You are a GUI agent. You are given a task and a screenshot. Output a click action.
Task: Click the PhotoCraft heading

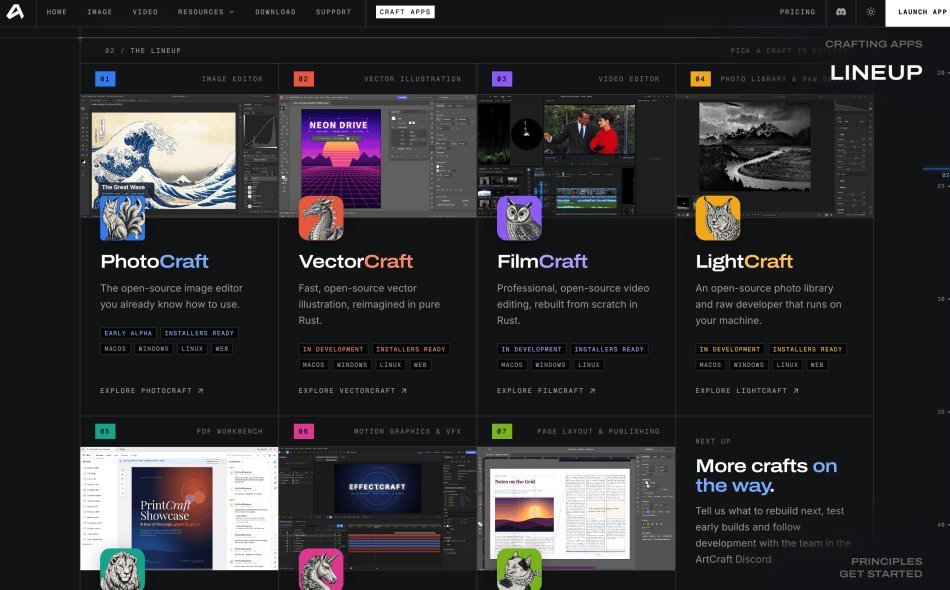[x=154, y=261]
